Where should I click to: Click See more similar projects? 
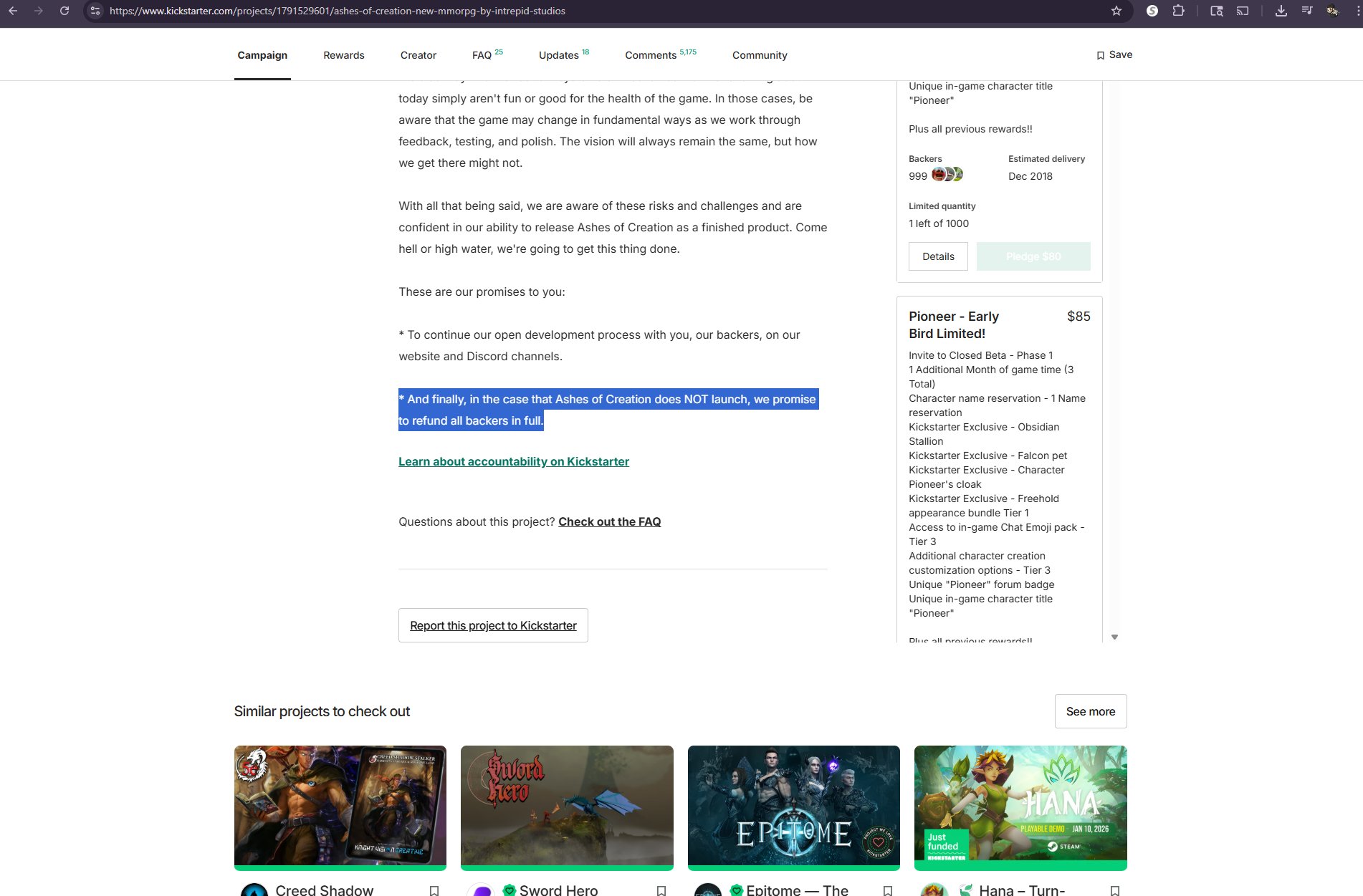1091,711
